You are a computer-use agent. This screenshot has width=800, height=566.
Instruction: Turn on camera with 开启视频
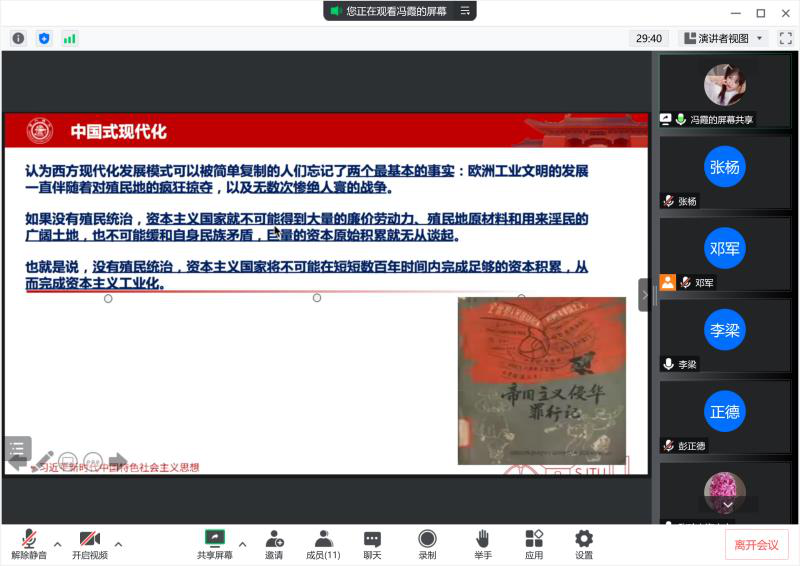tap(89, 544)
